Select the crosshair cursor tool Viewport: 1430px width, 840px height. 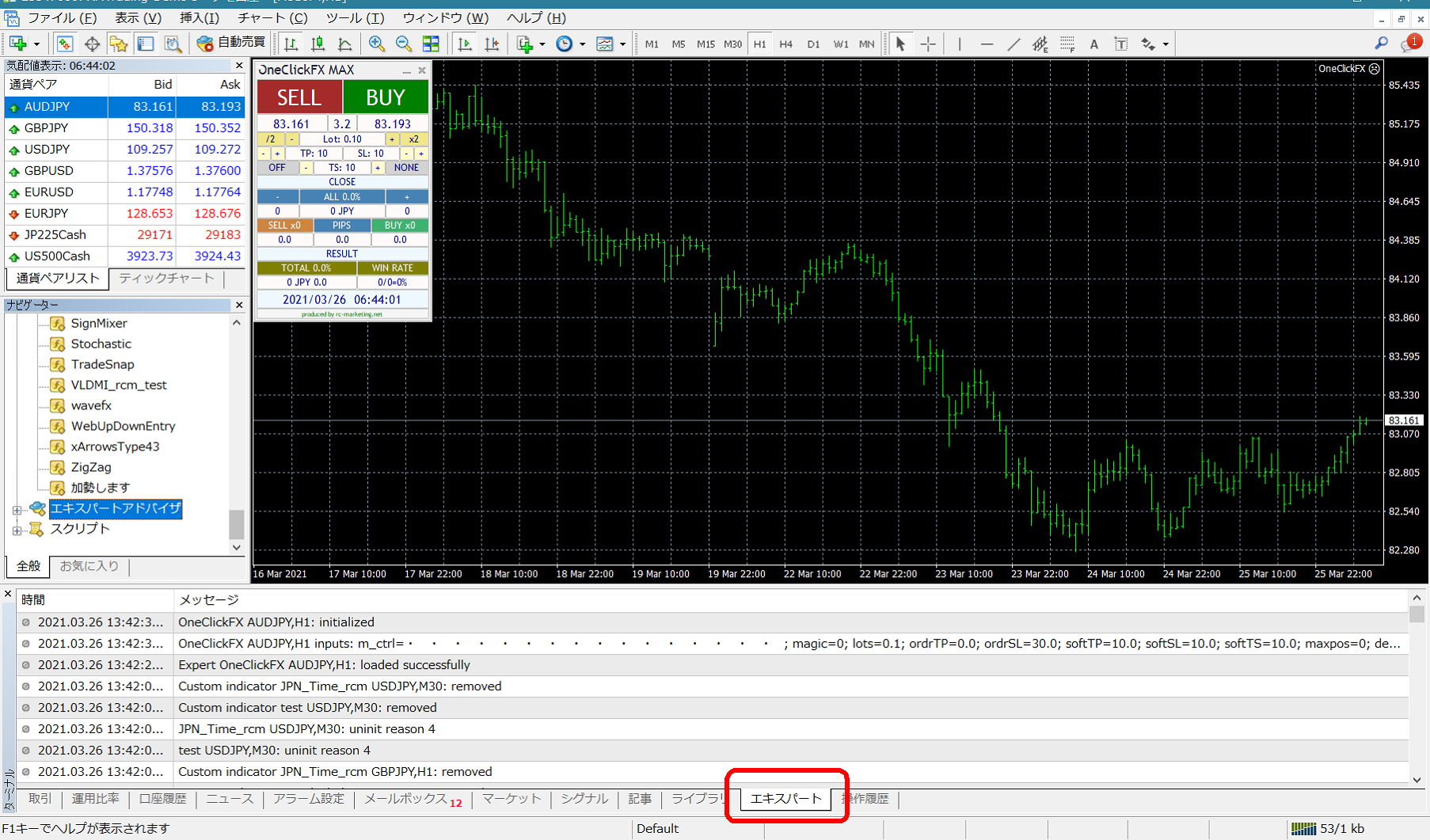click(928, 44)
